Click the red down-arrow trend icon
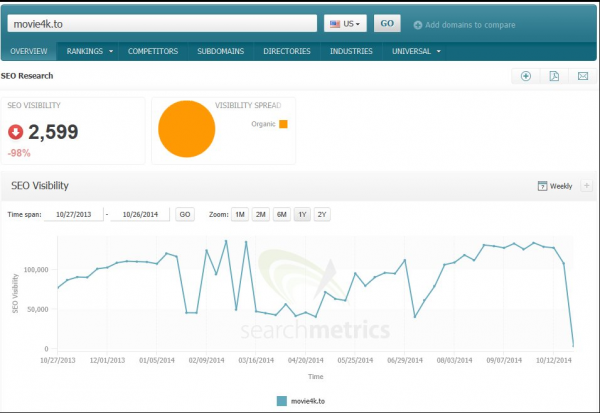This screenshot has height=413, width=600. pyautogui.click(x=16, y=132)
